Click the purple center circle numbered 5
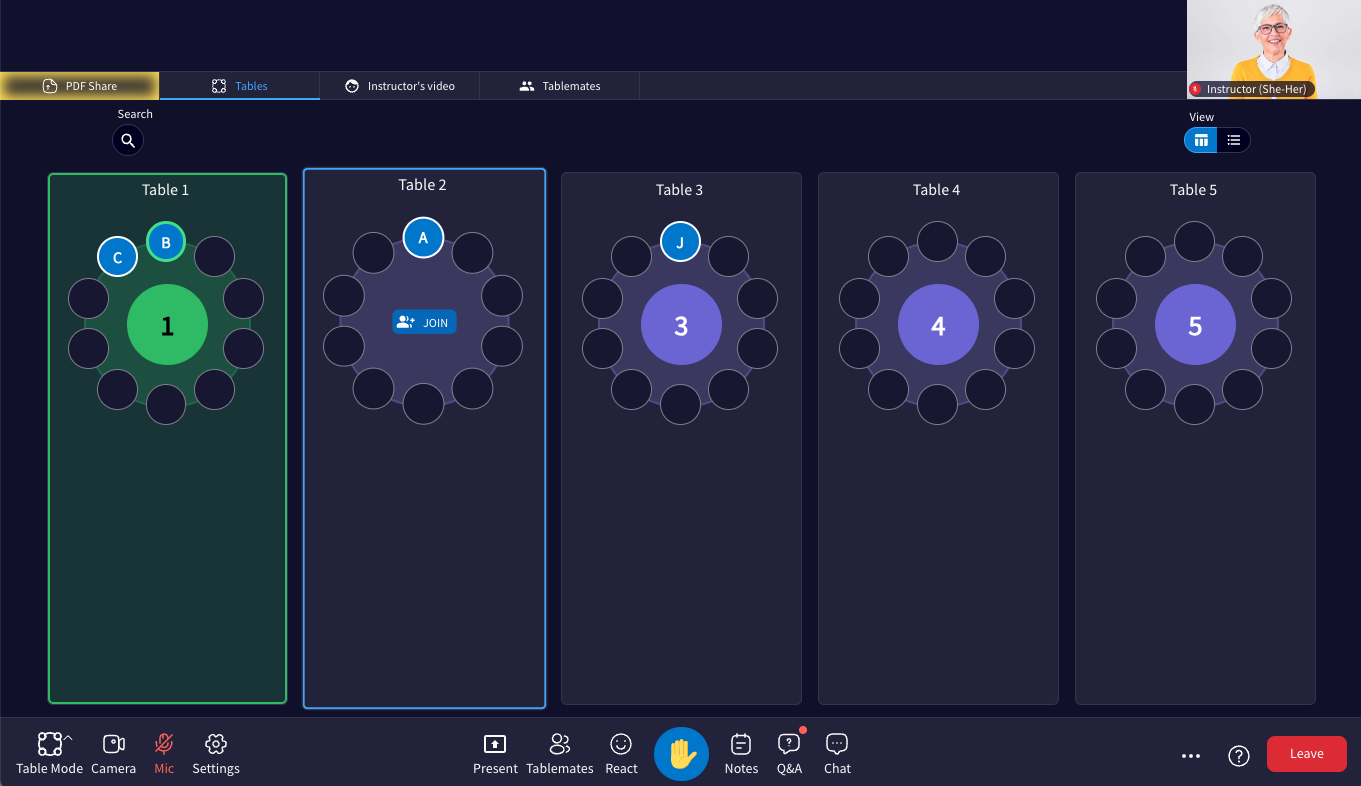 tap(1195, 325)
